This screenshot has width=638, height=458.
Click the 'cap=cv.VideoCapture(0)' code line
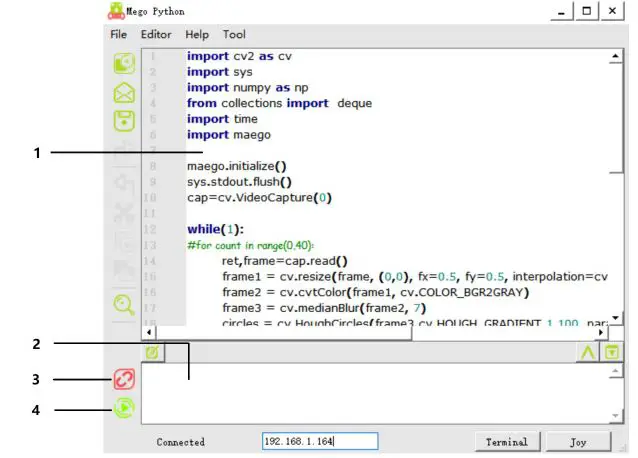[259, 198]
